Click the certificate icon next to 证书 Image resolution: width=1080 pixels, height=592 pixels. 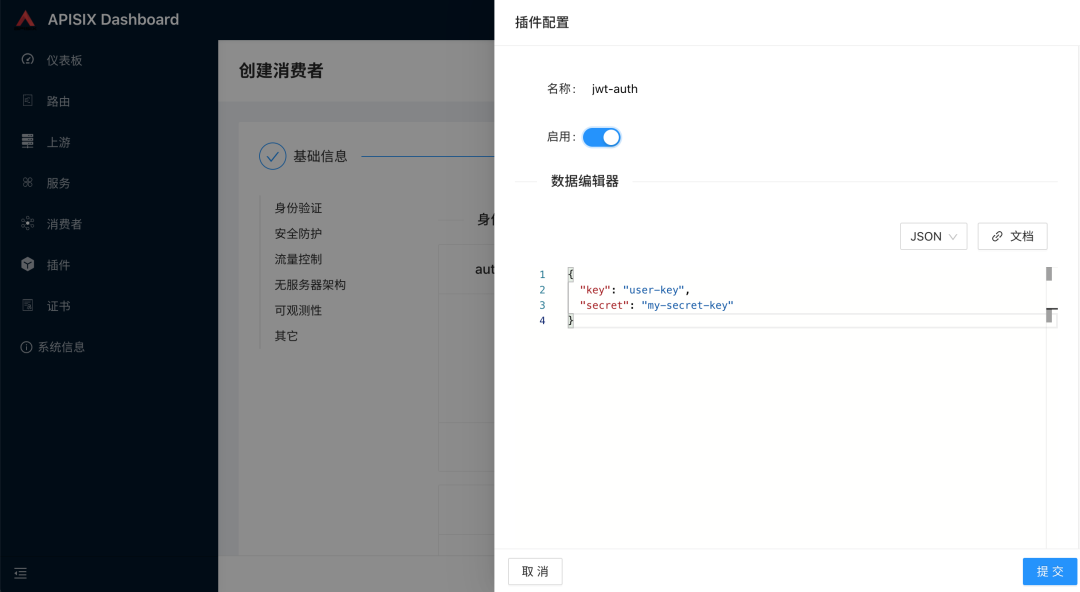tap(28, 305)
